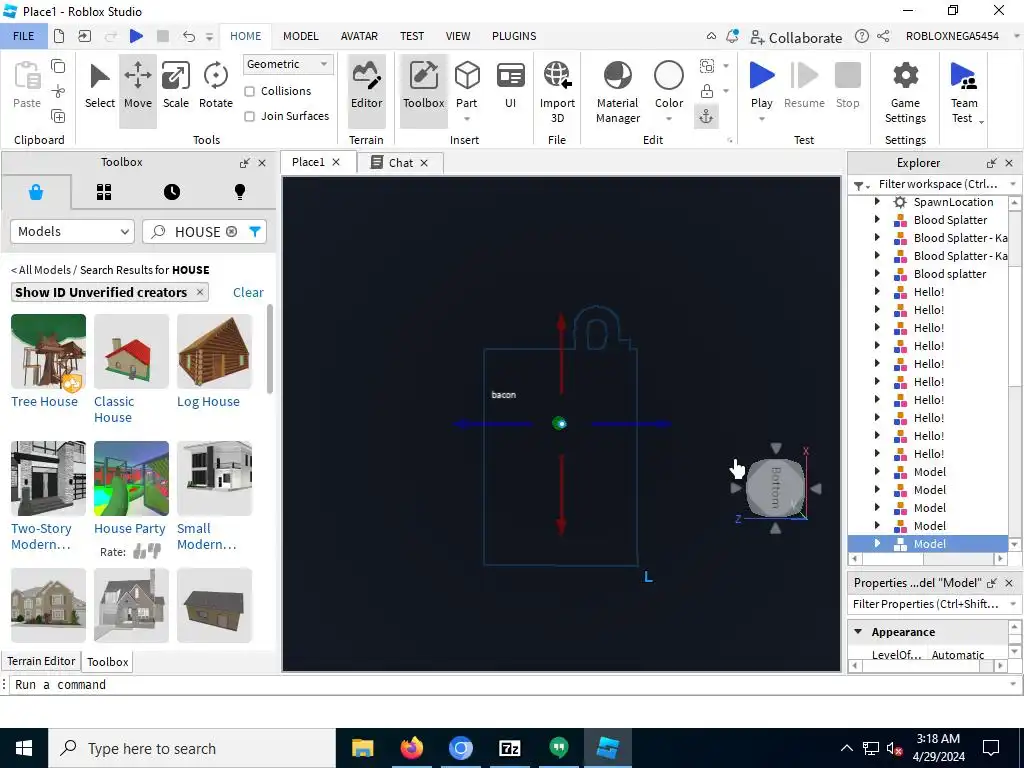Select the Tree House thumbnail
Screen dimensions: 1024x768
[x=48, y=351]
